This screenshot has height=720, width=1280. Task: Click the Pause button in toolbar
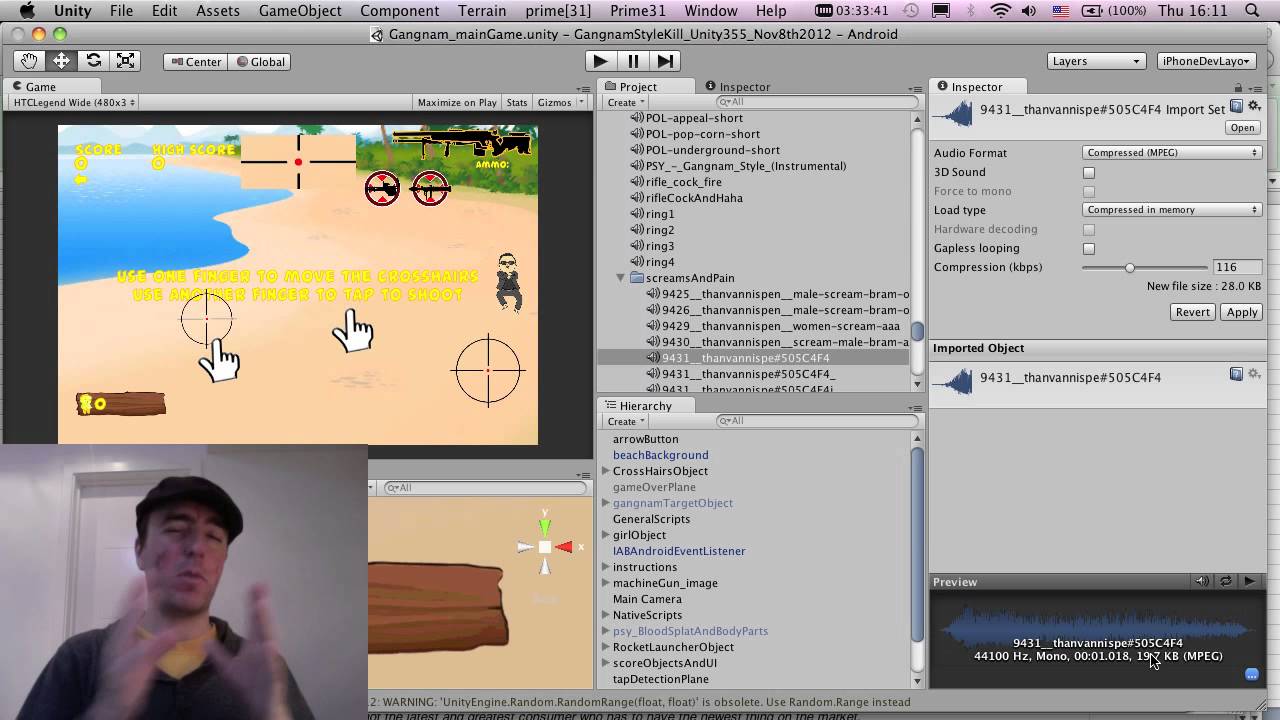[633, 61]
